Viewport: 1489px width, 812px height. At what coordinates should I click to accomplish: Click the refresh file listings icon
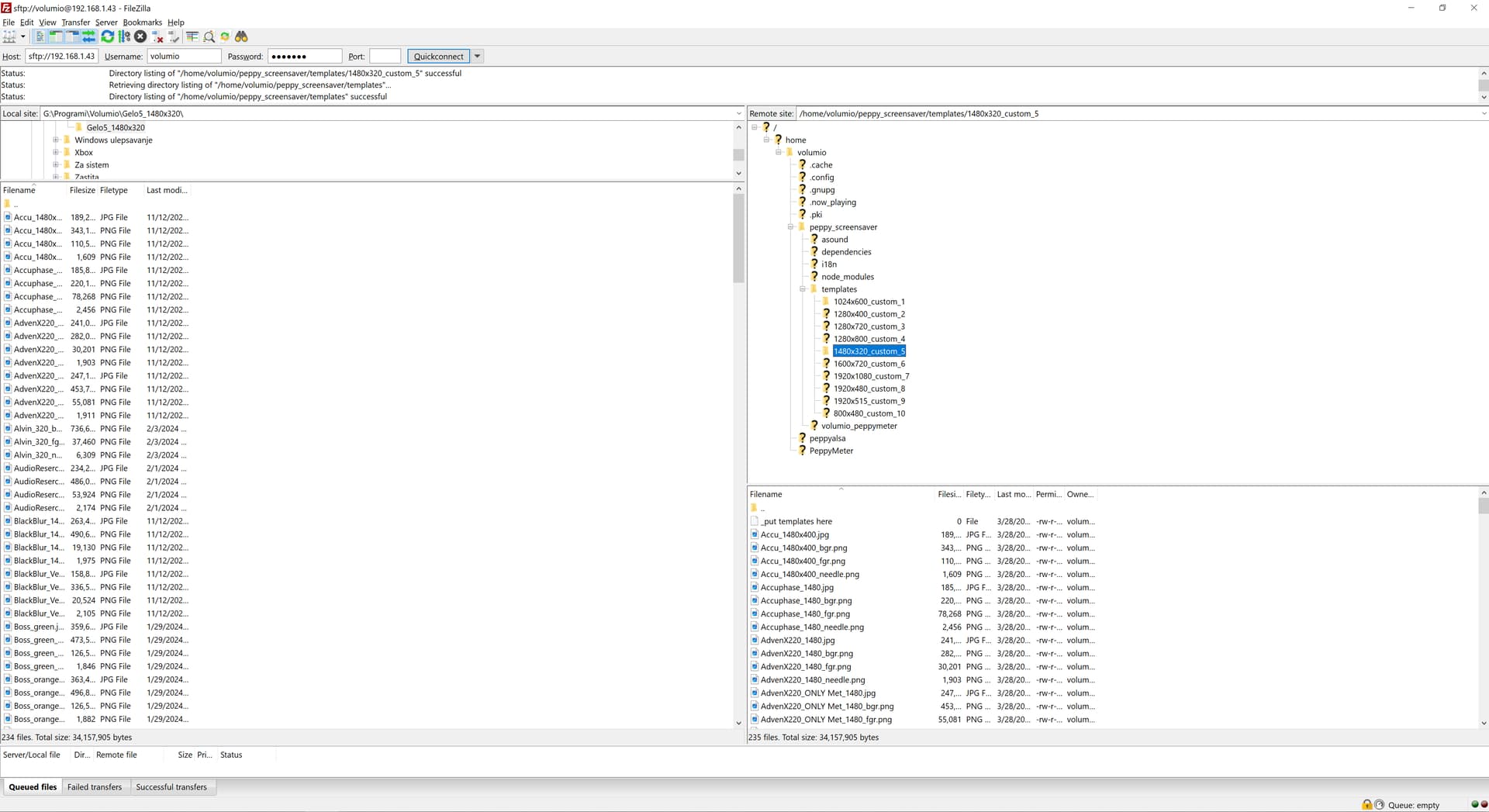[x=107, y=36]
